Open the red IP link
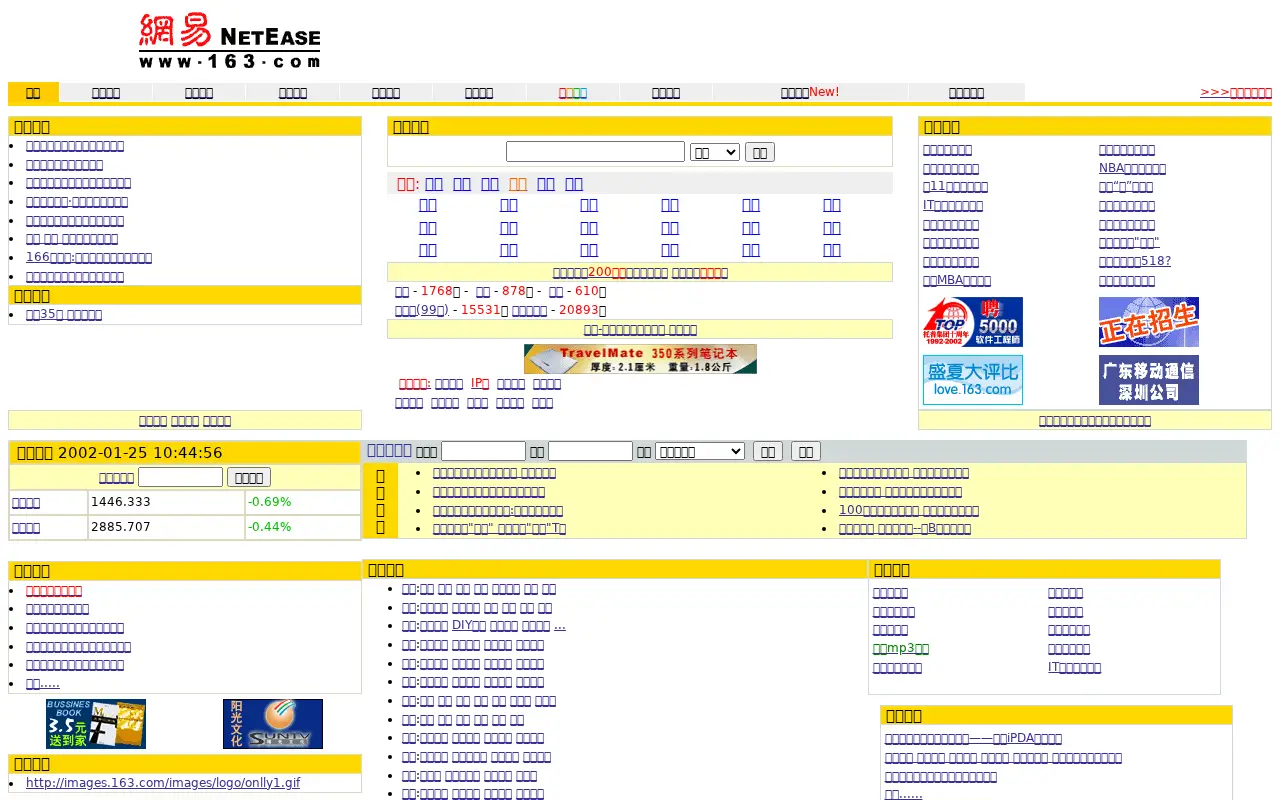Image resolution: width=1280 pixels, height=800 pixels. [x=480, y=383]
